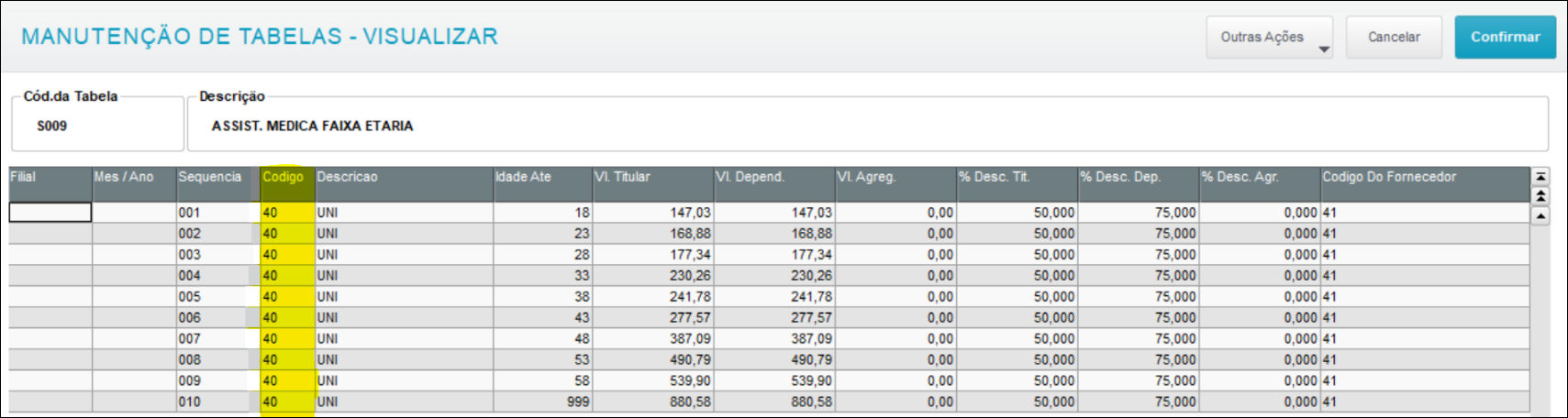
Task: Click the Cancelar button
Action: [x=1394, y=38]
